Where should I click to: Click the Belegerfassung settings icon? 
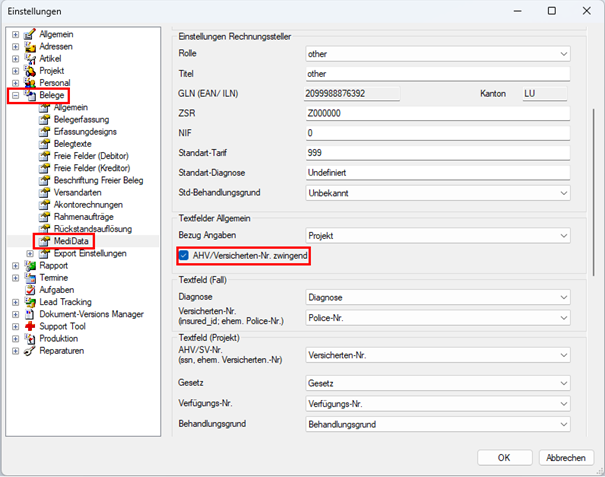coord(44,120)
